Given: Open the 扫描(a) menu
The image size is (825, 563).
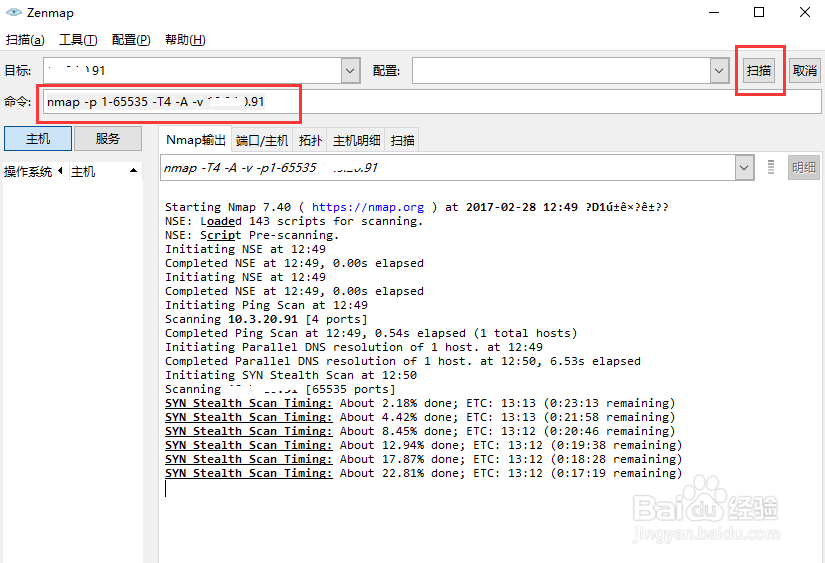Looking at the screenshot, I should (x=25, y=39).
